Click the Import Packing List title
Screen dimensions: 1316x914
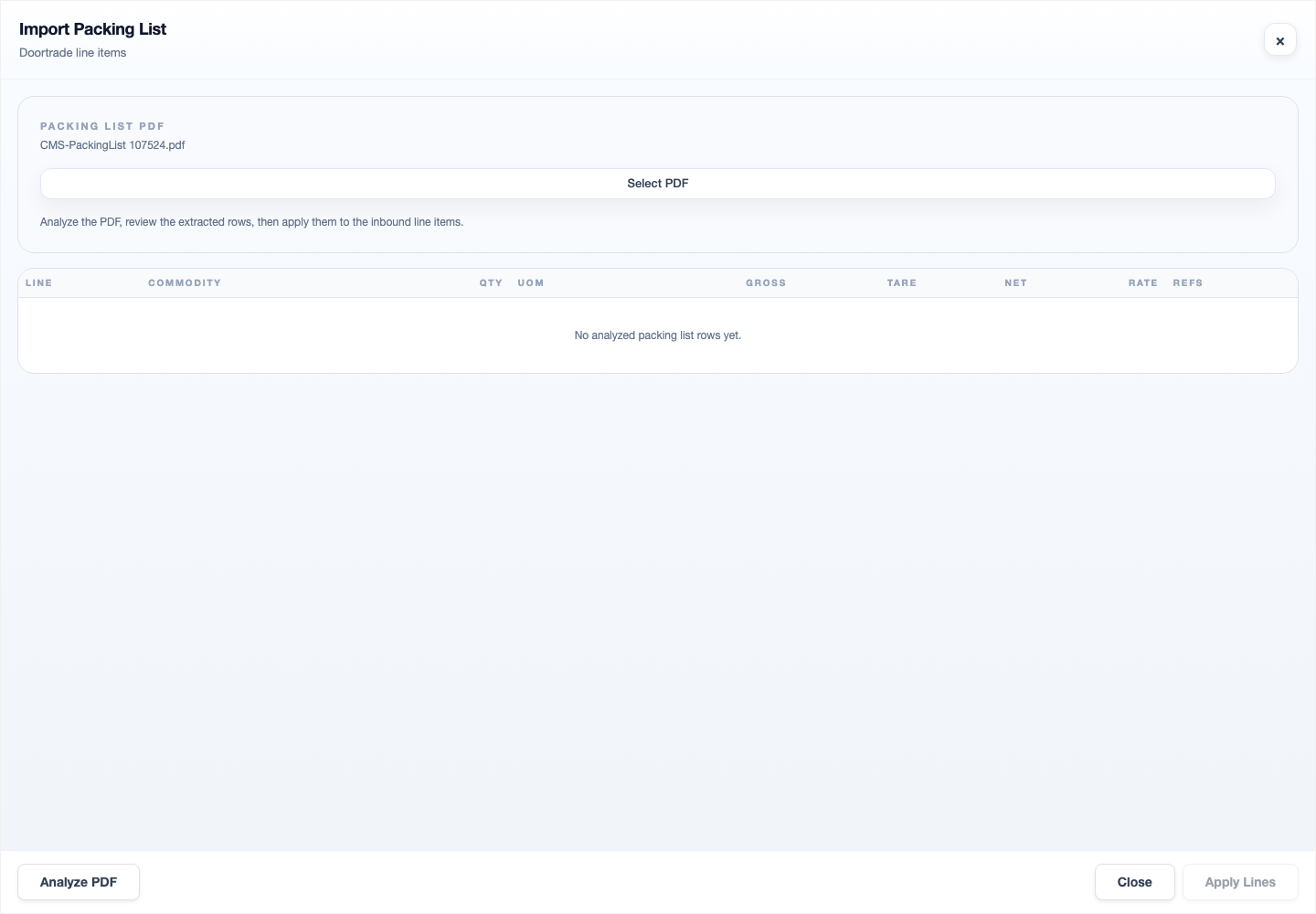(92, 29)
